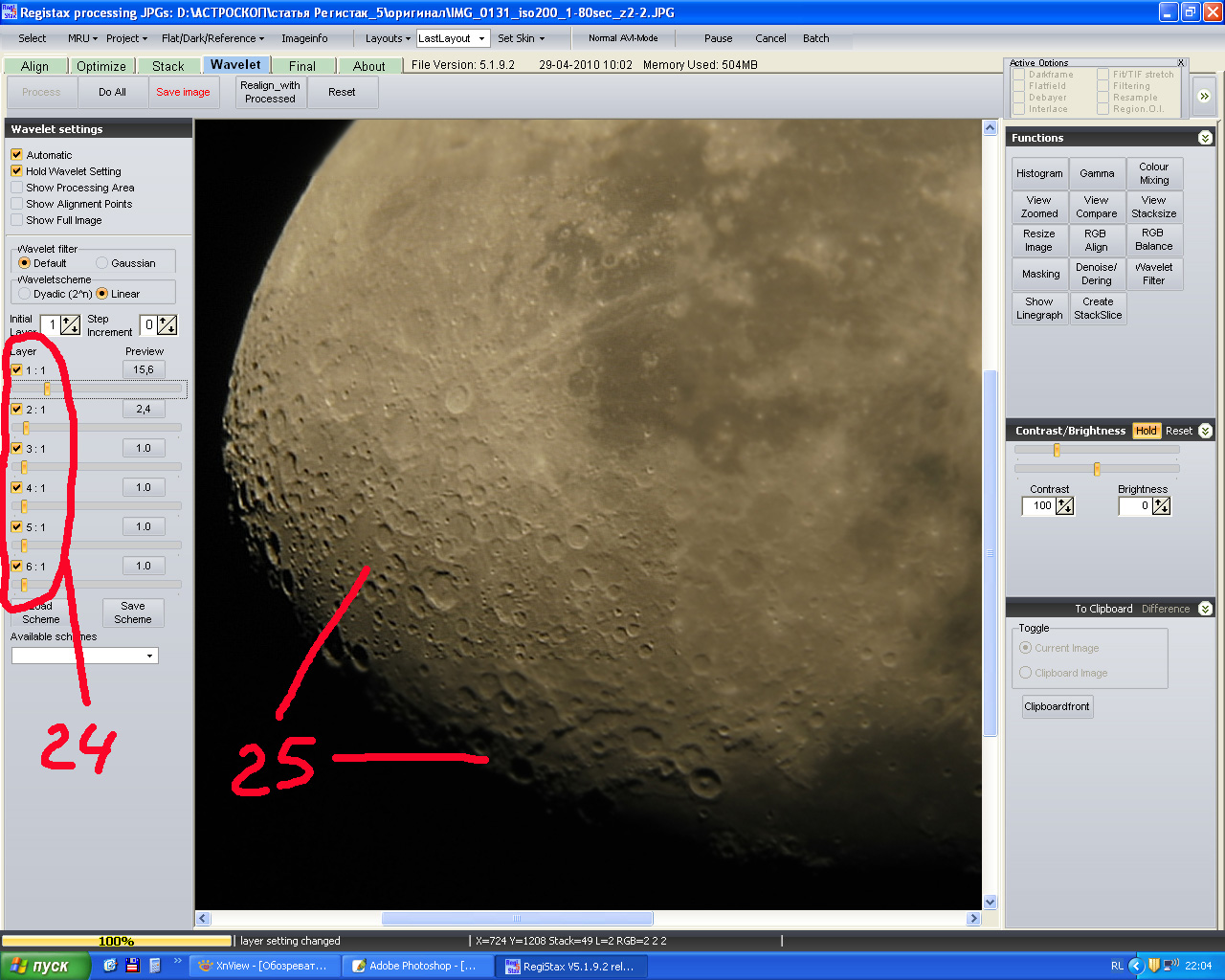The width and height of the screenshot is (1225, 980).
Task: Click the Contrast value stepper icon
Action: [x=1064, y=506]
